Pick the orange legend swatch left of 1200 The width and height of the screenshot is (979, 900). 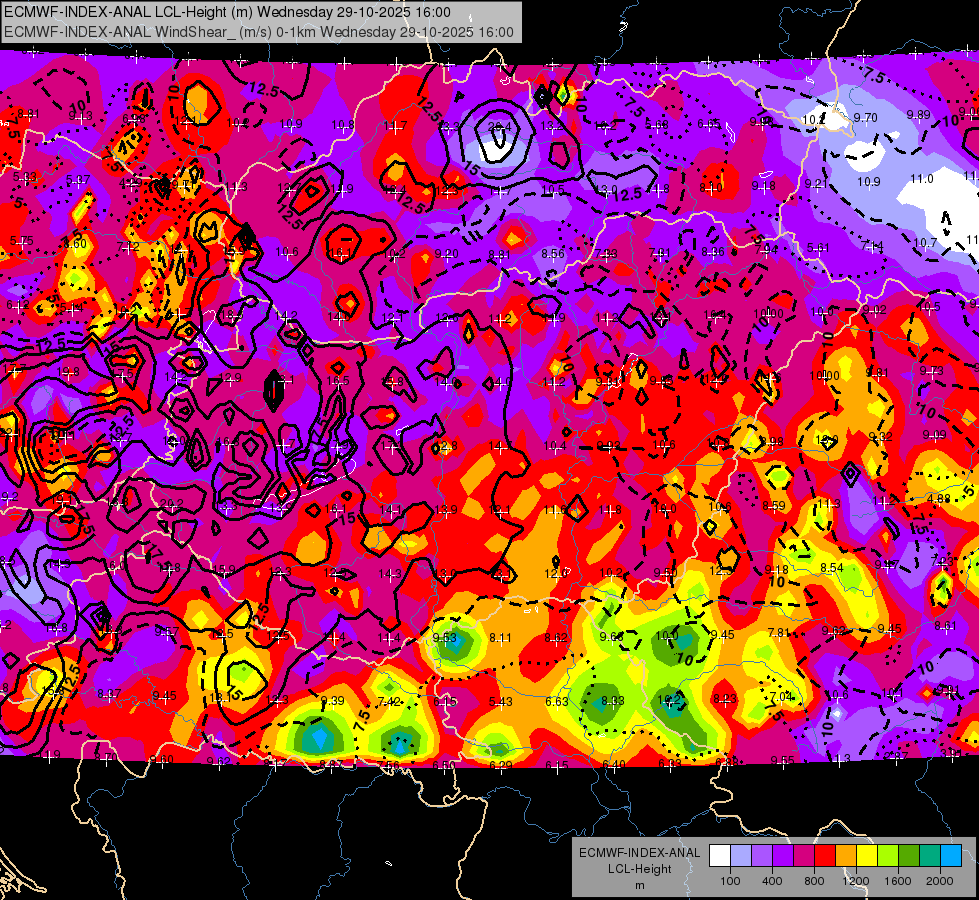tap(845, 855)
